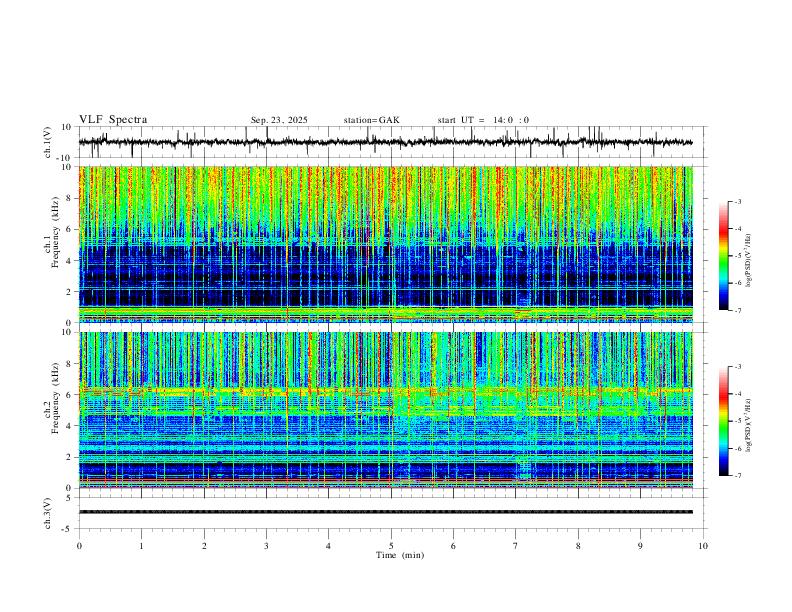Screen dimensions: 792x612
Task: Click the "station=GAK" header label
Action: [371, 120]
